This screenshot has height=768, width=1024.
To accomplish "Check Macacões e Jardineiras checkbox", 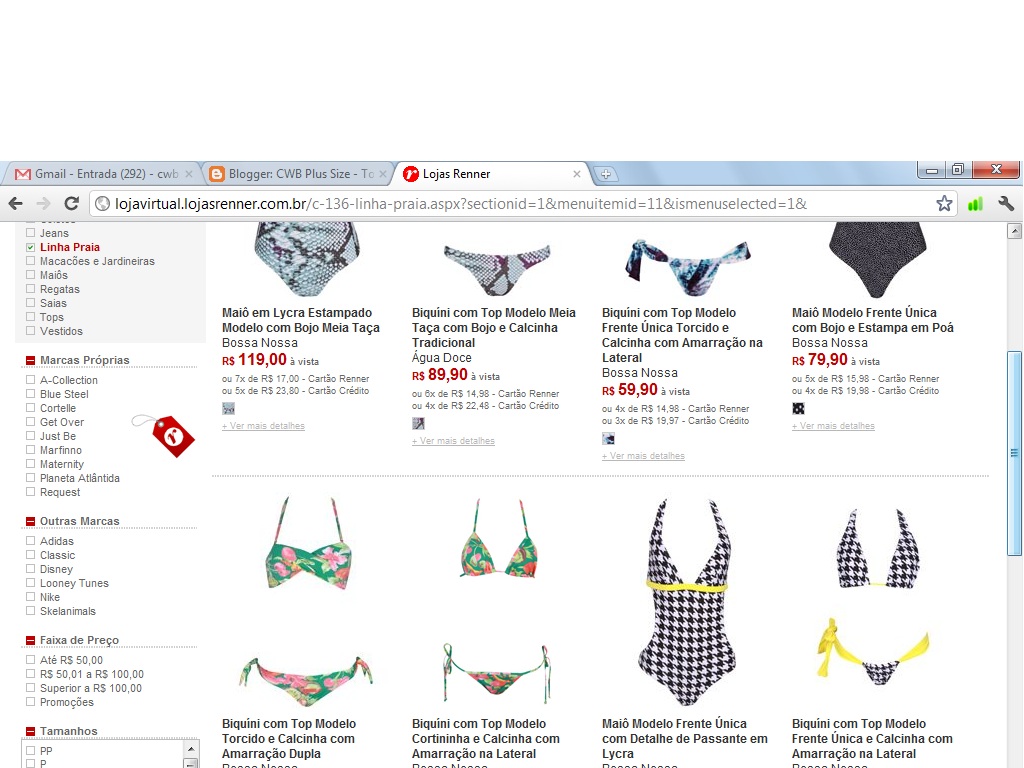I will point(30,261).
